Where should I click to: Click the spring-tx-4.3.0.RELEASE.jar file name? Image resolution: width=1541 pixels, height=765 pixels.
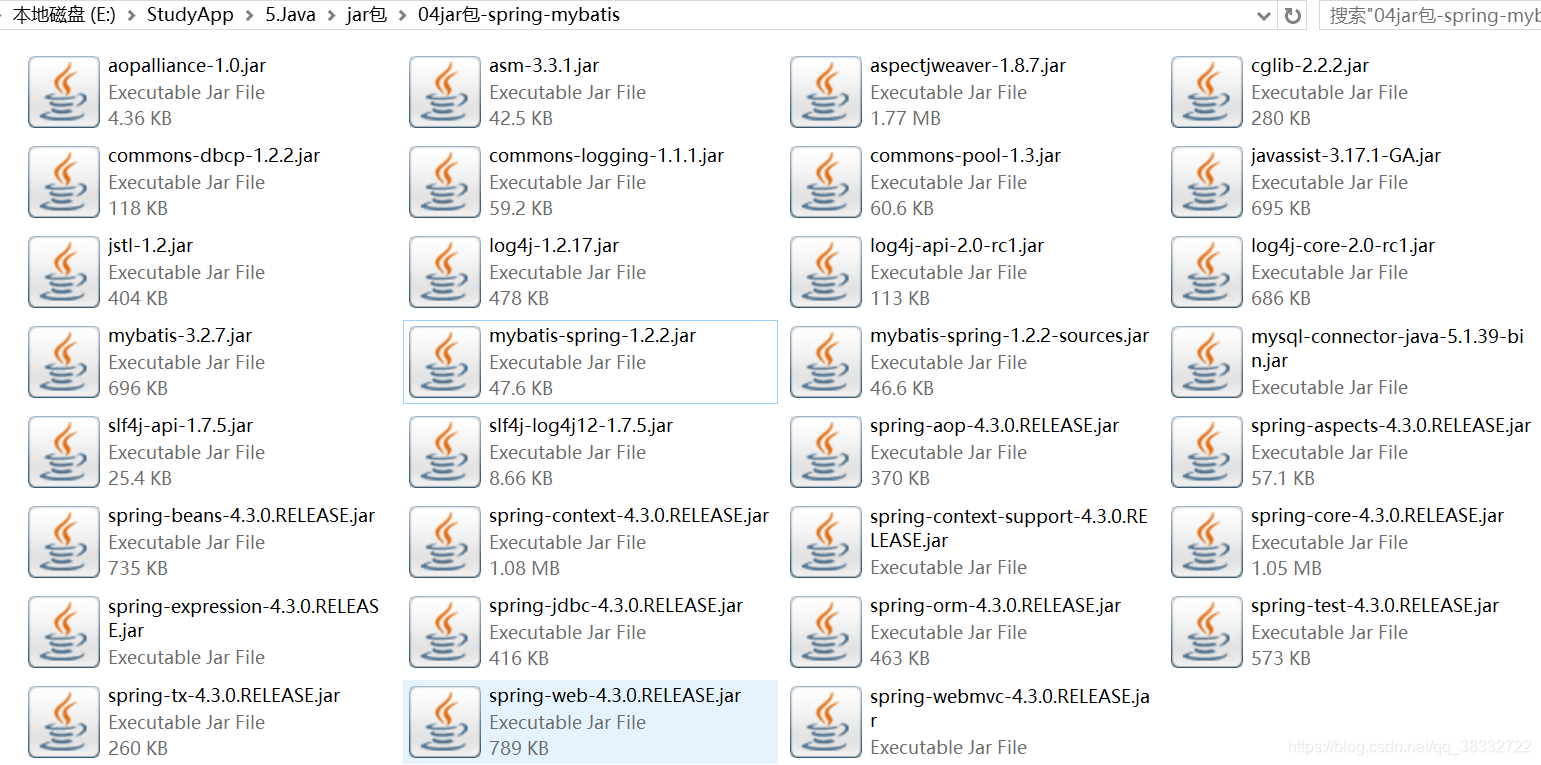[x=224, y=696]
